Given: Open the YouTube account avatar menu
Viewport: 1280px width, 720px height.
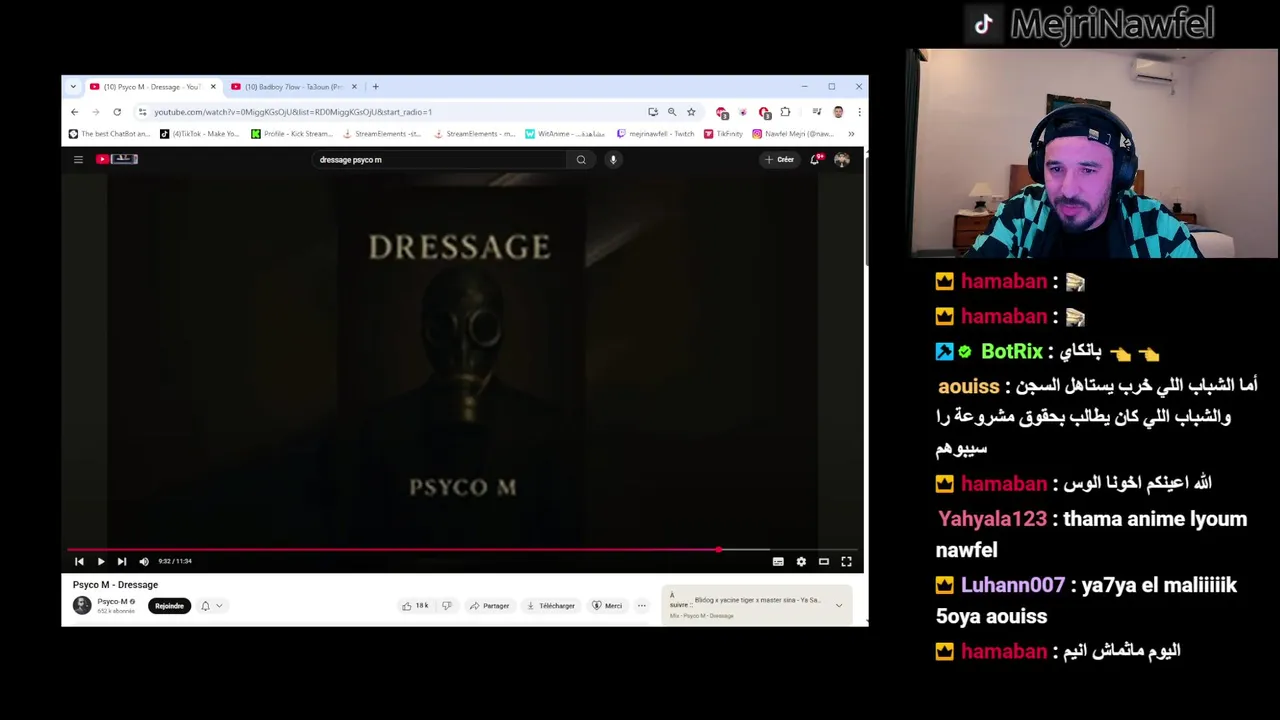Looking at the screenshot, I should point(842,160).
